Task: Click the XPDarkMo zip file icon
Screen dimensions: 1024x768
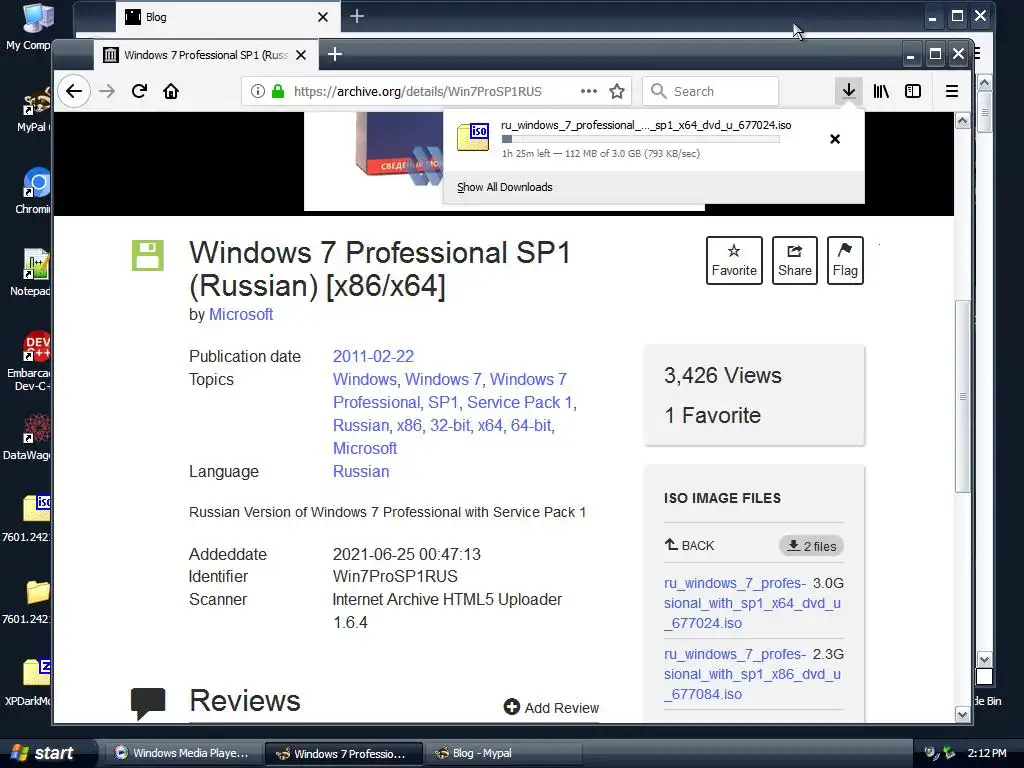Action: tap(29, 682)
